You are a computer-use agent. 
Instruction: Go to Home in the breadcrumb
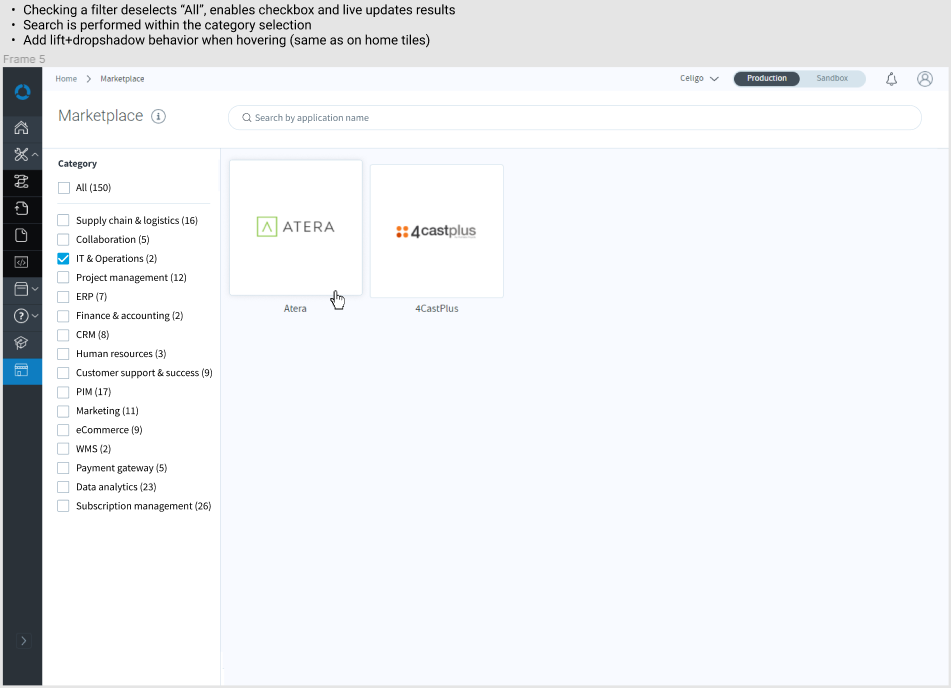(x=66, y=79)
